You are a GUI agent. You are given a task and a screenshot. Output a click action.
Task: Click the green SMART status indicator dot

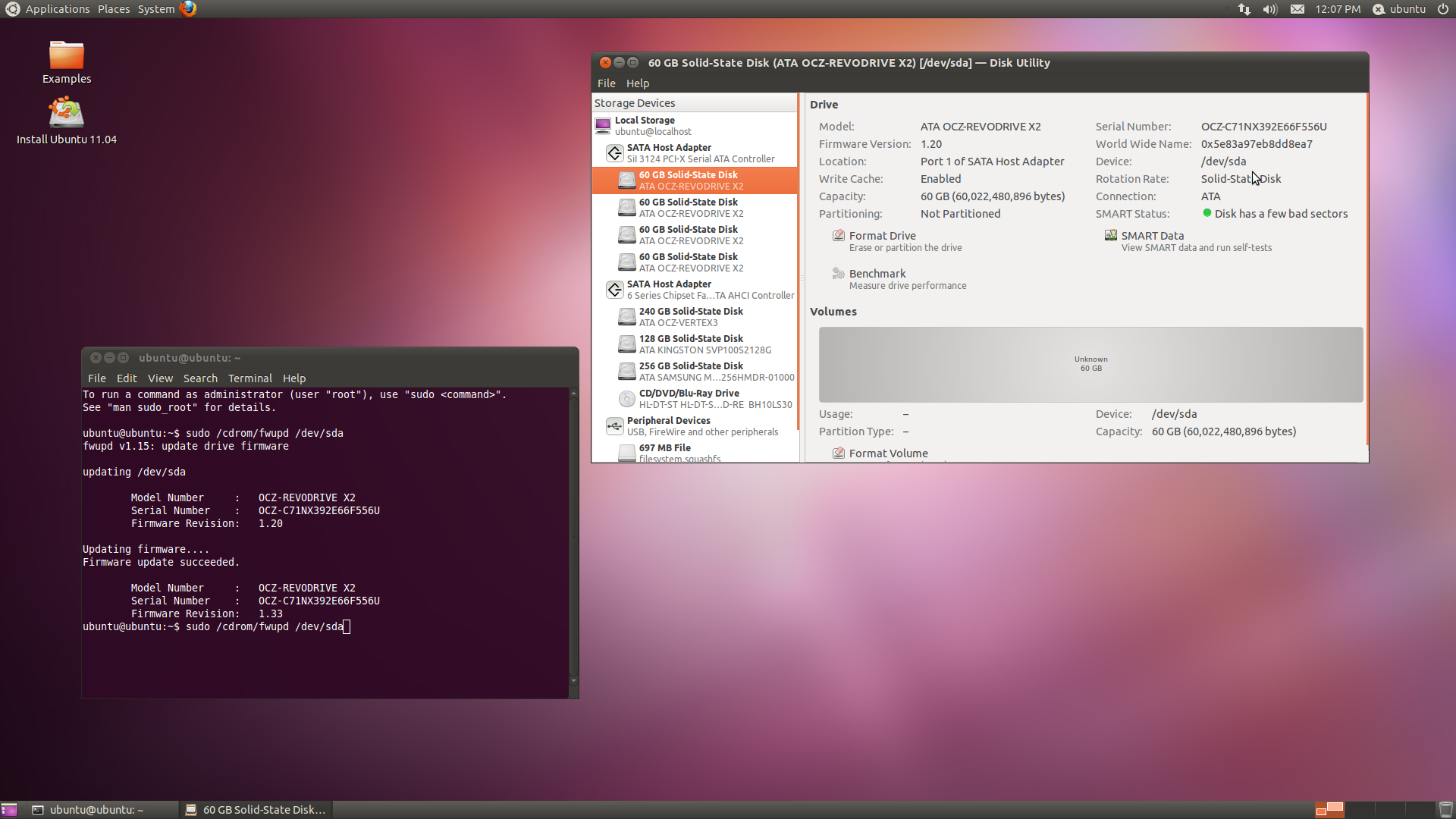click(1207, 213)
